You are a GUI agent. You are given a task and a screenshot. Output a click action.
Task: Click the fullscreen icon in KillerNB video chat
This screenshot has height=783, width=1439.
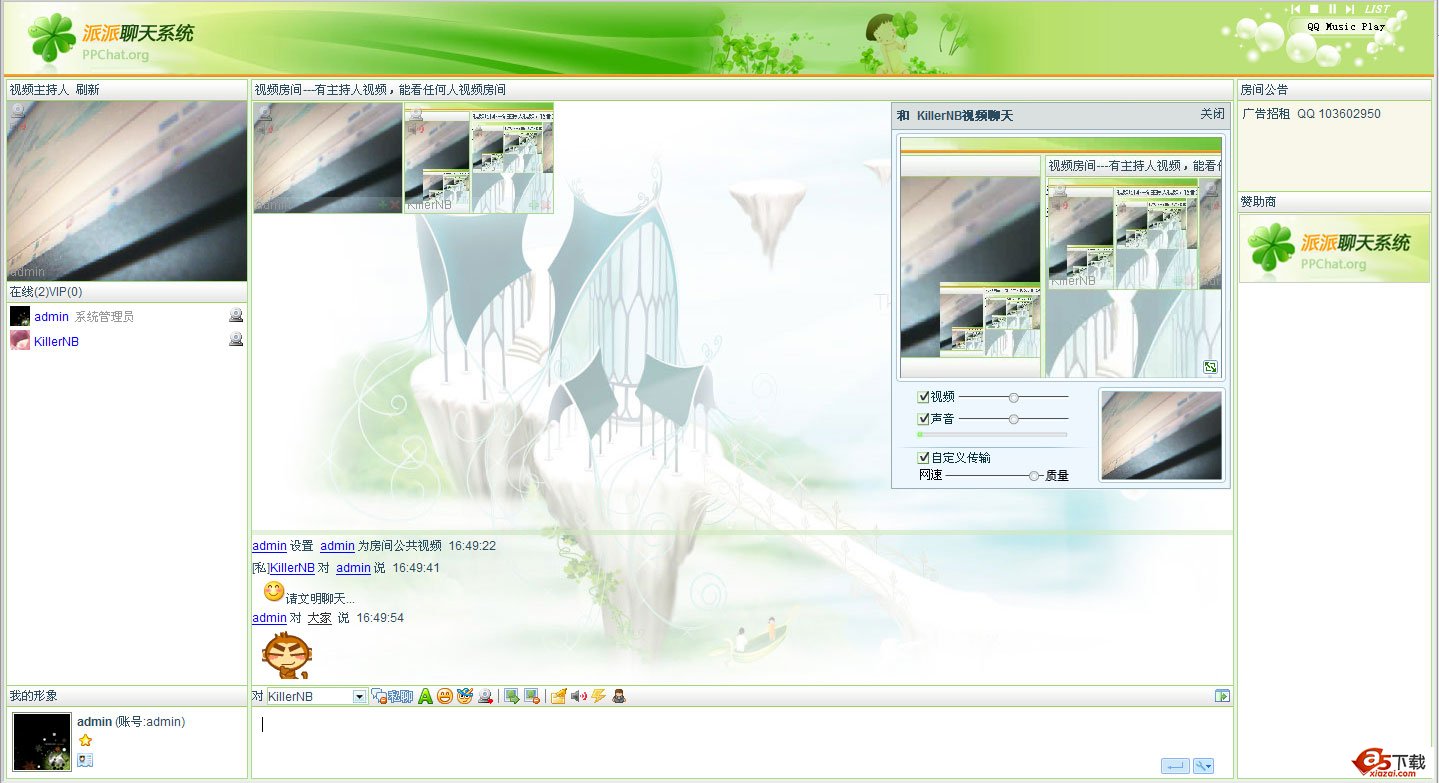[x=1210, y=367]
